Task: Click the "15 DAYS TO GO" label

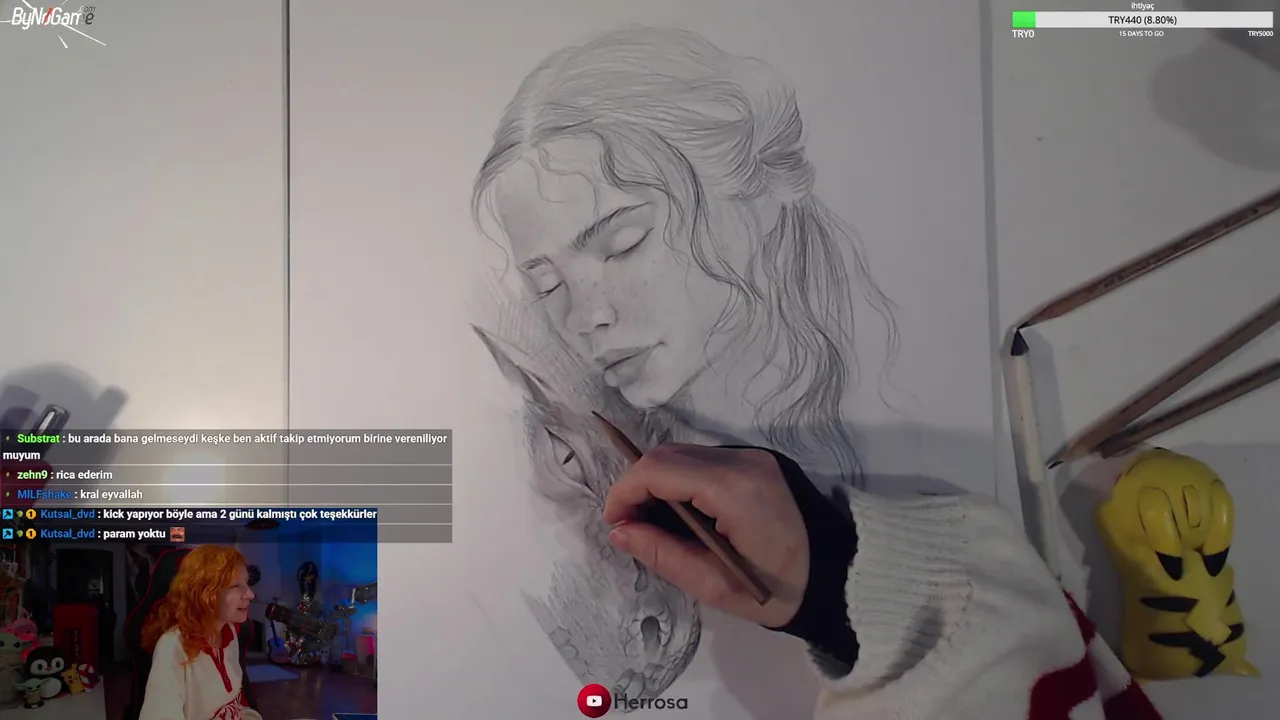Action: (1141, 34)
